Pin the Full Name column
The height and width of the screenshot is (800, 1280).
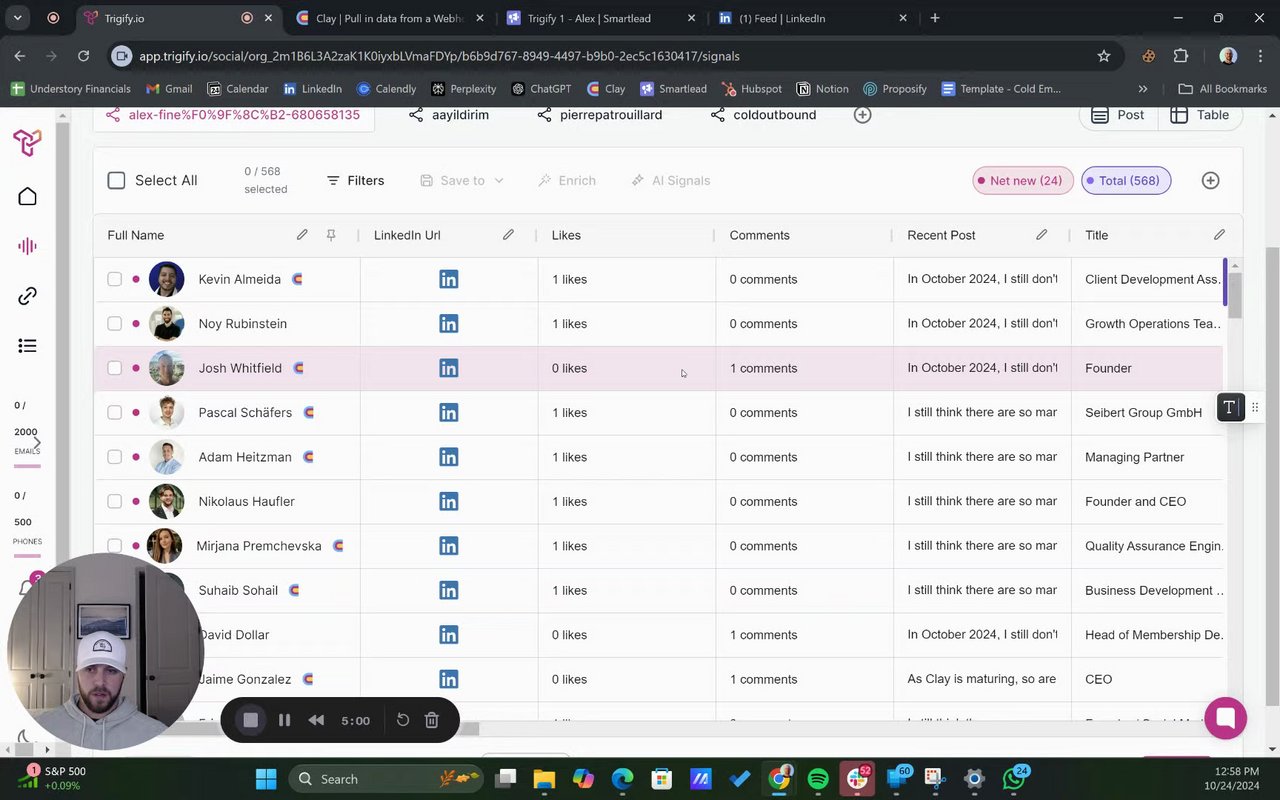pyautogui.click(x=331, y=235)
